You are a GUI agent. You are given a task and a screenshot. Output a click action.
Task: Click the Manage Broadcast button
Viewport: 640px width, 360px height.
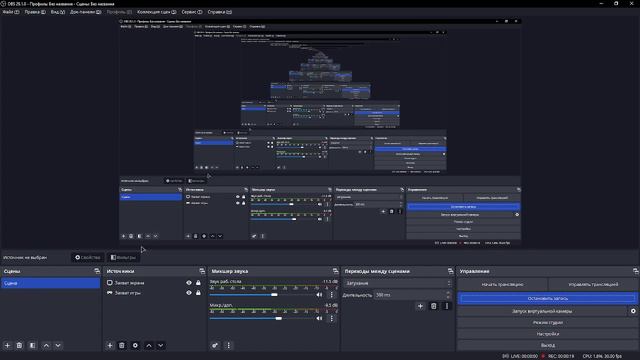pyautogui.click(x=593, y=284)
